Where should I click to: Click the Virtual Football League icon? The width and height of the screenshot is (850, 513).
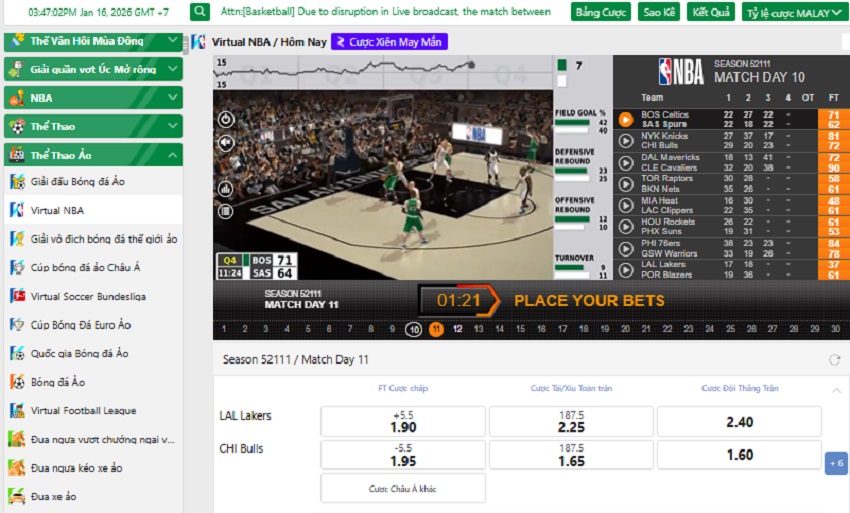[17, 411]
